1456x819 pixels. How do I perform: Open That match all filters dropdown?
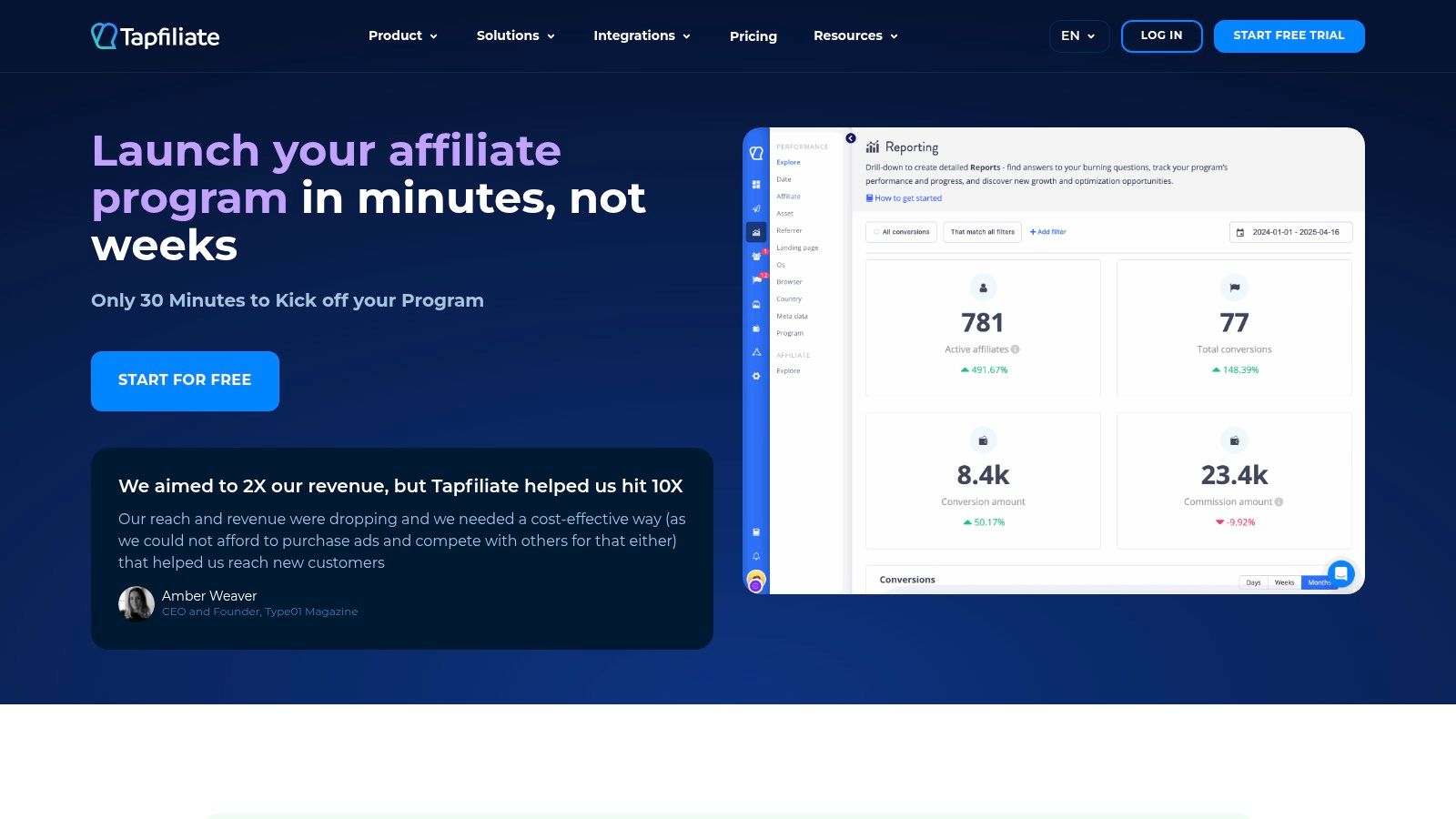click(983, 232)
